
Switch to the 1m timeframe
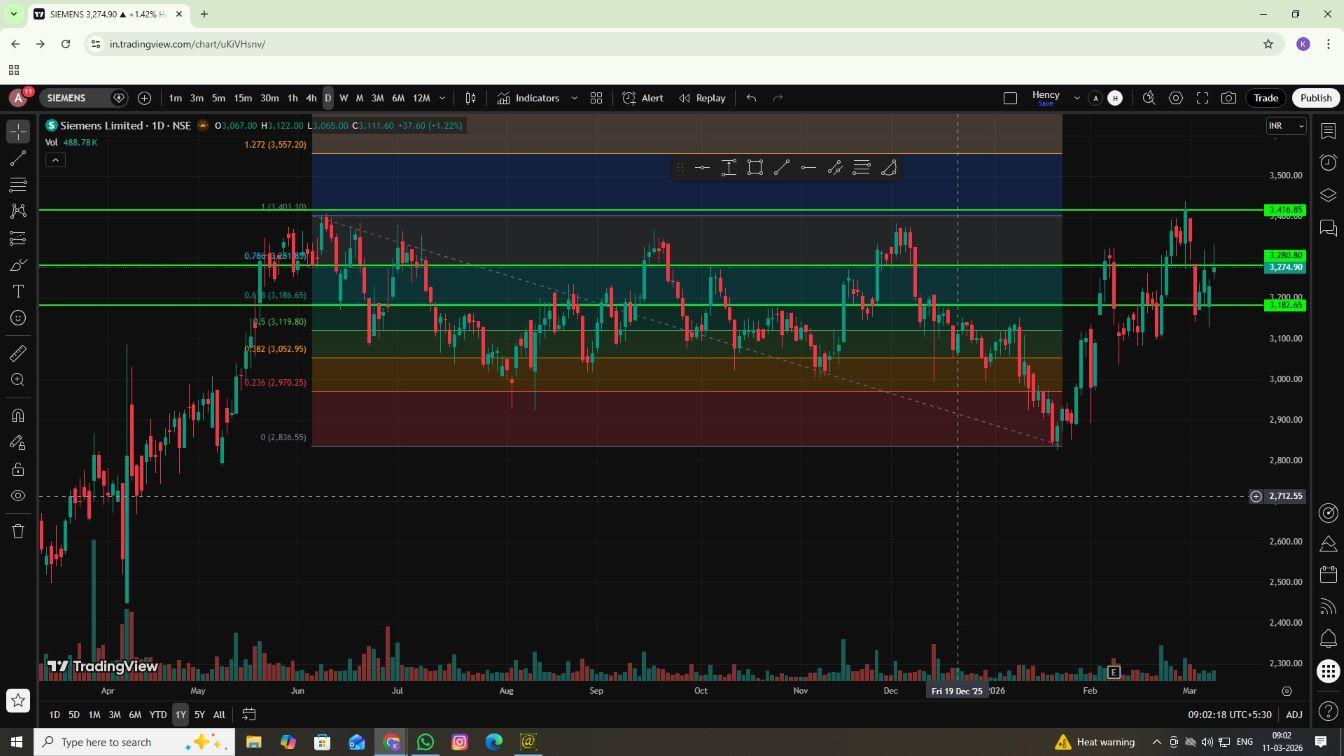pos(175,98)
